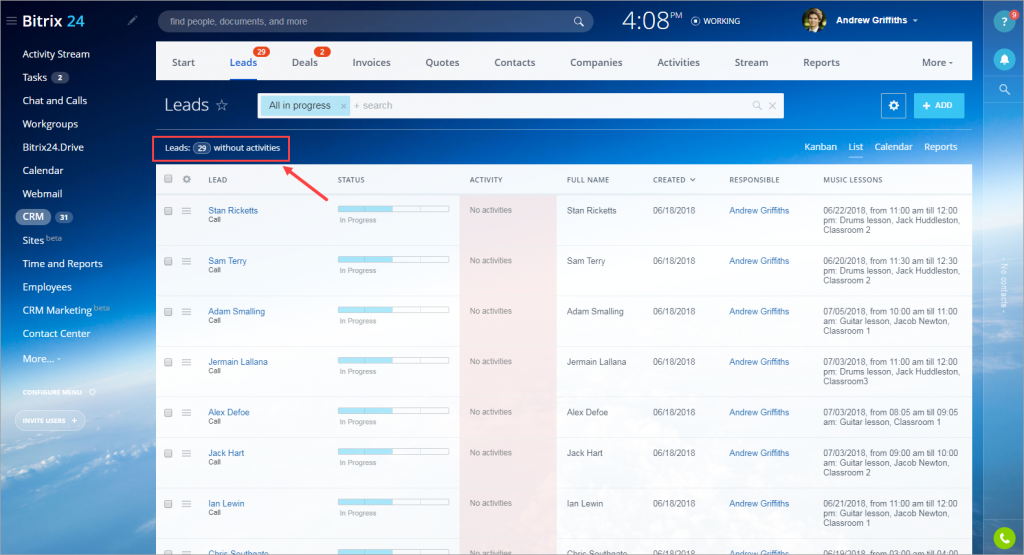Click the Invite Users button
1024x555 pixels.
(50, 420)
